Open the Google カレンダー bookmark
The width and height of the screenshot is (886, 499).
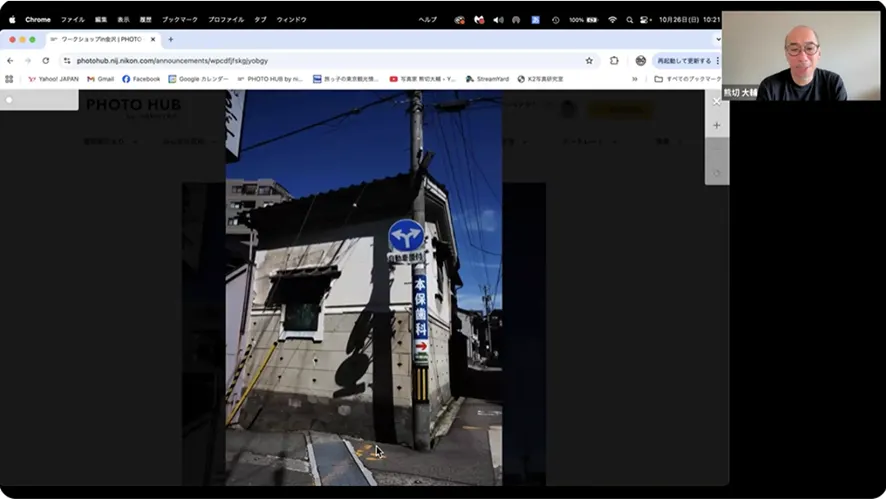coord(198,79)
